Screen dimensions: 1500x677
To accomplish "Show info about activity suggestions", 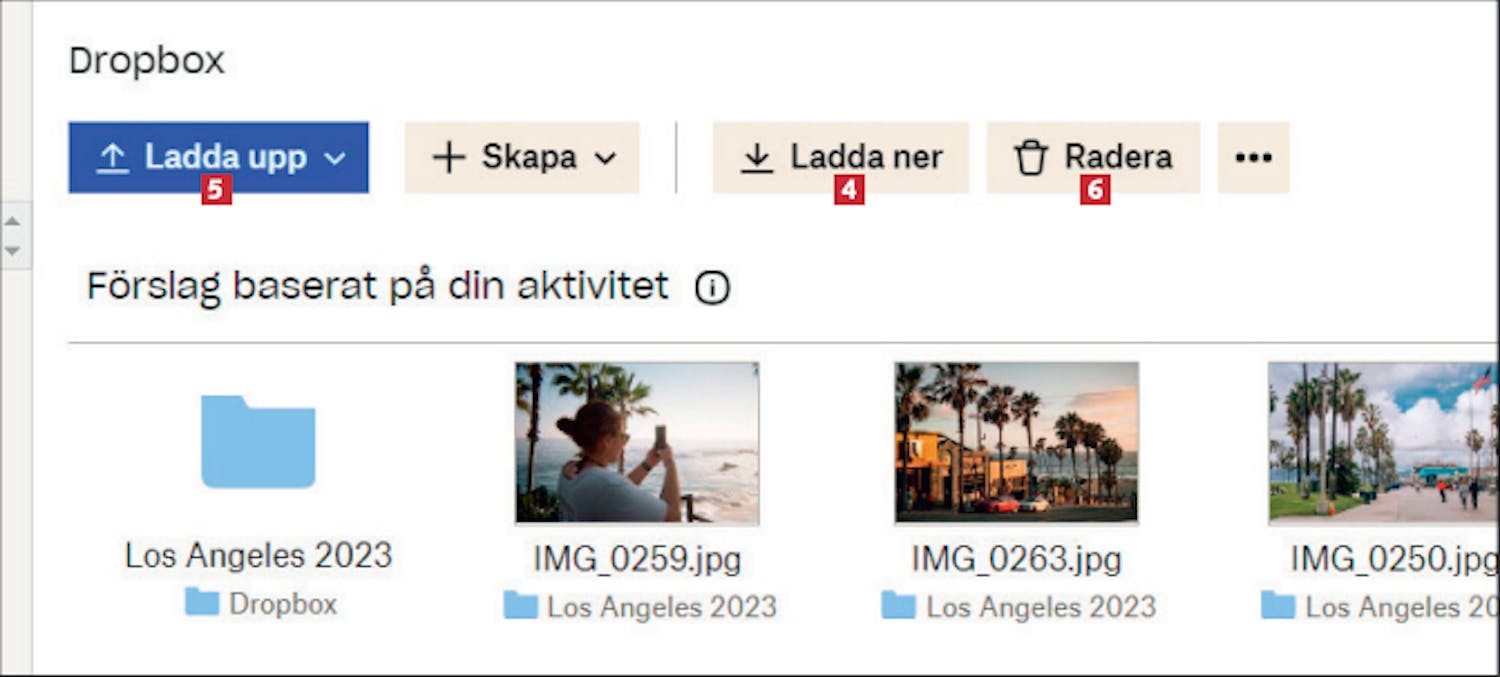I will [x=712, y=288].
